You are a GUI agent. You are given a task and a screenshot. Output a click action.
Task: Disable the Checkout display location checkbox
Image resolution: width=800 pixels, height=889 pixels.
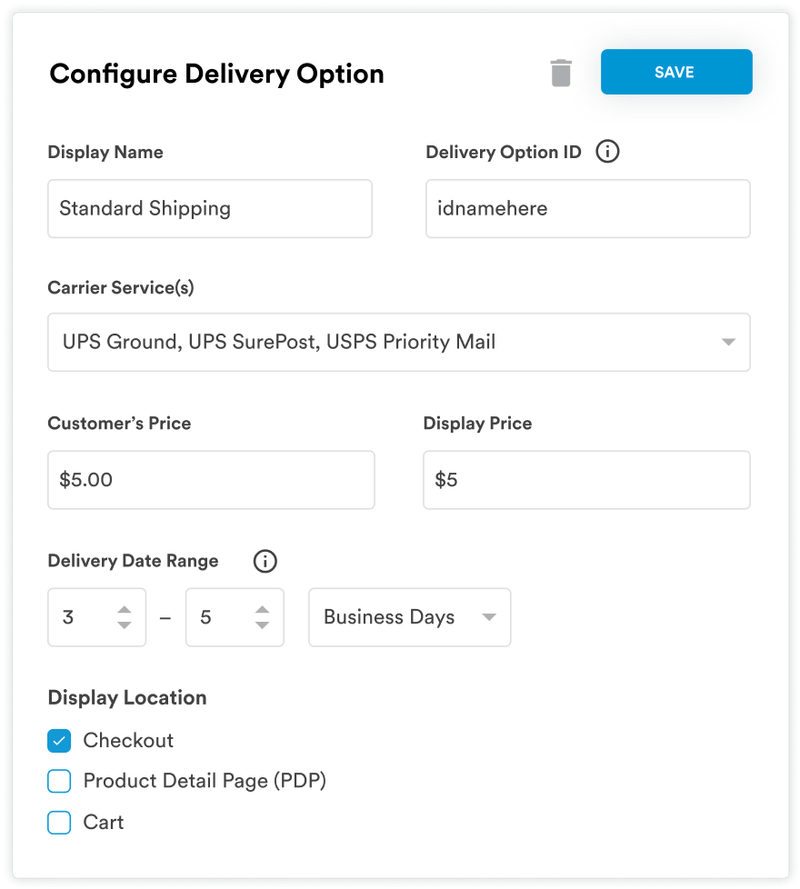[59, 740]
